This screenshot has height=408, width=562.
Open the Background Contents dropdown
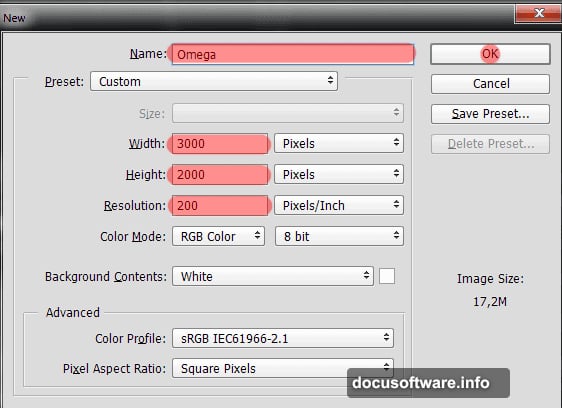(x=273, y=276)
